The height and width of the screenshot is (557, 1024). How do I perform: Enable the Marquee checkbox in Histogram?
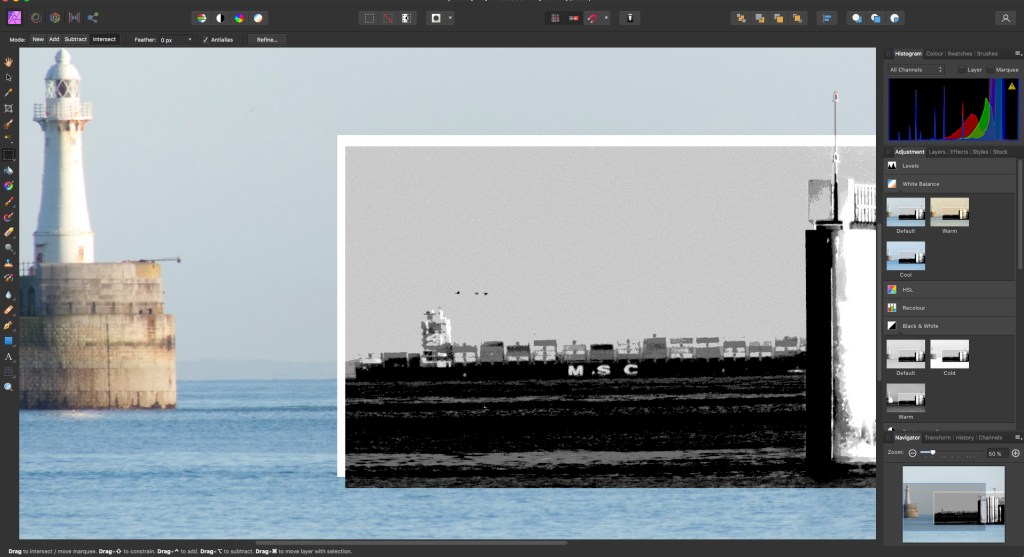(989, 70)
